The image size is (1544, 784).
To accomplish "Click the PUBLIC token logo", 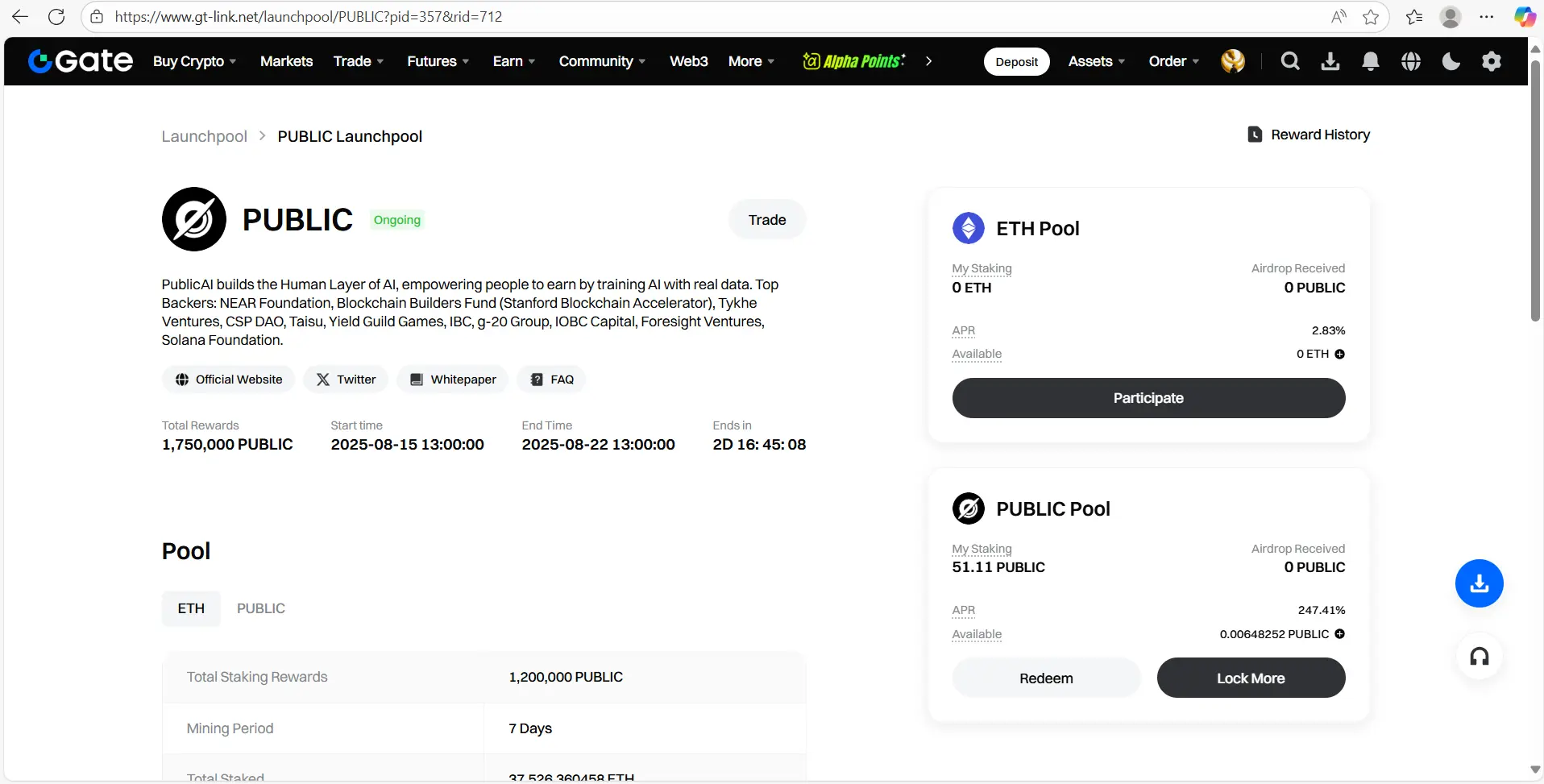I will coord(194,219).
